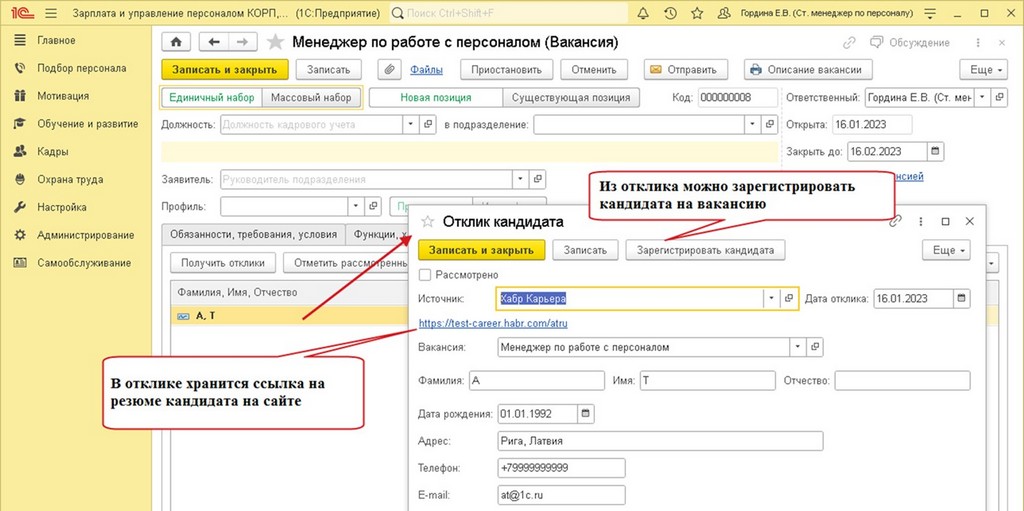Expand the Источник dropdown arrow
Image resolution: width=1024 pixels, height=511 pixels.
[771, 299]
